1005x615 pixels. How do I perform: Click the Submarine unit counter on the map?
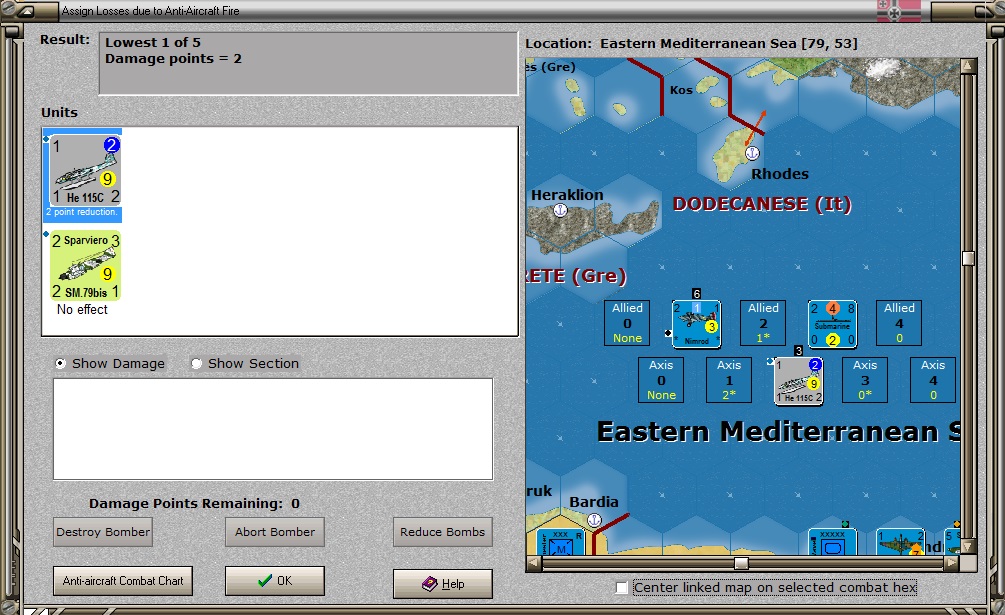(x=833, y=324)
